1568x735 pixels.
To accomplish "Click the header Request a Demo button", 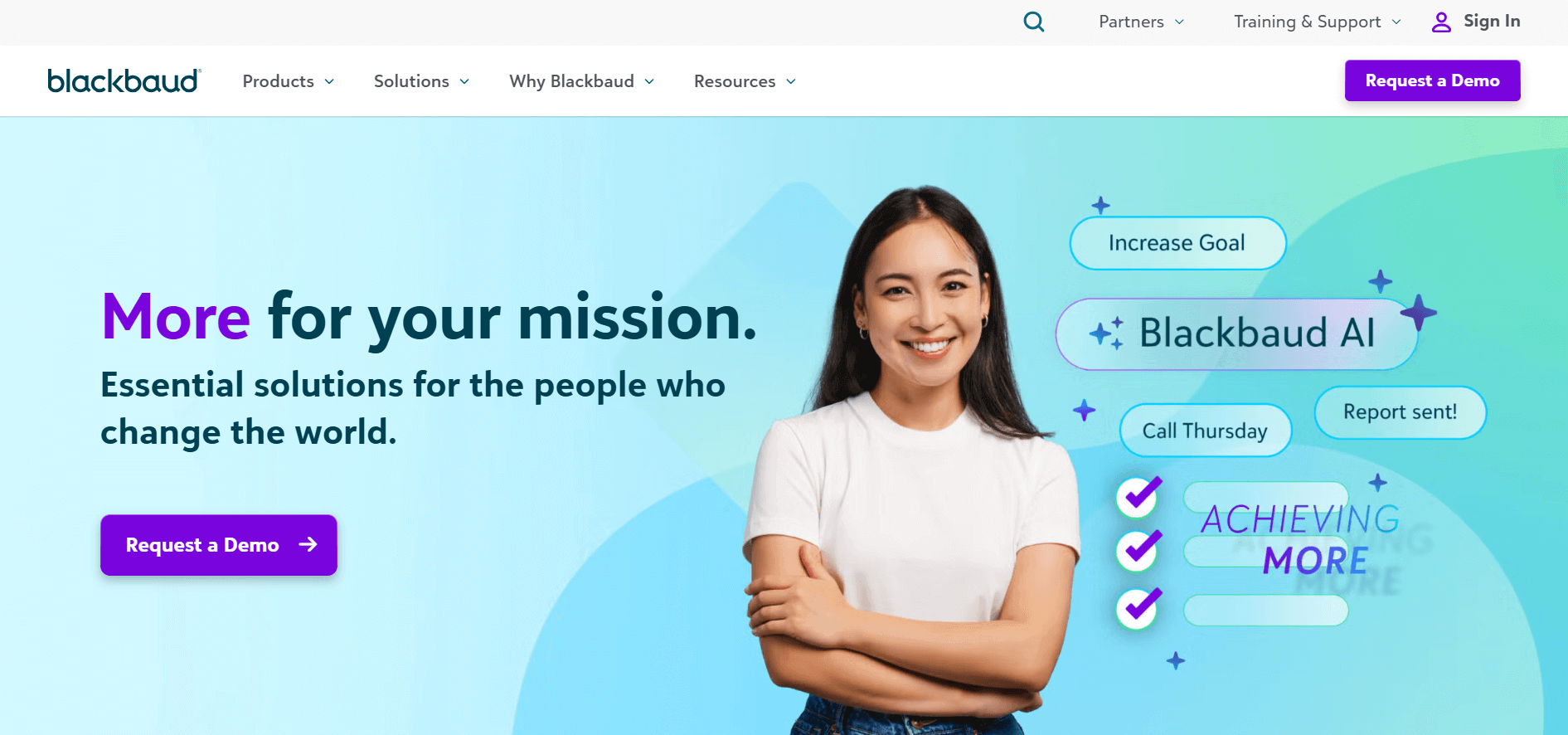I will coord(1432,80).
